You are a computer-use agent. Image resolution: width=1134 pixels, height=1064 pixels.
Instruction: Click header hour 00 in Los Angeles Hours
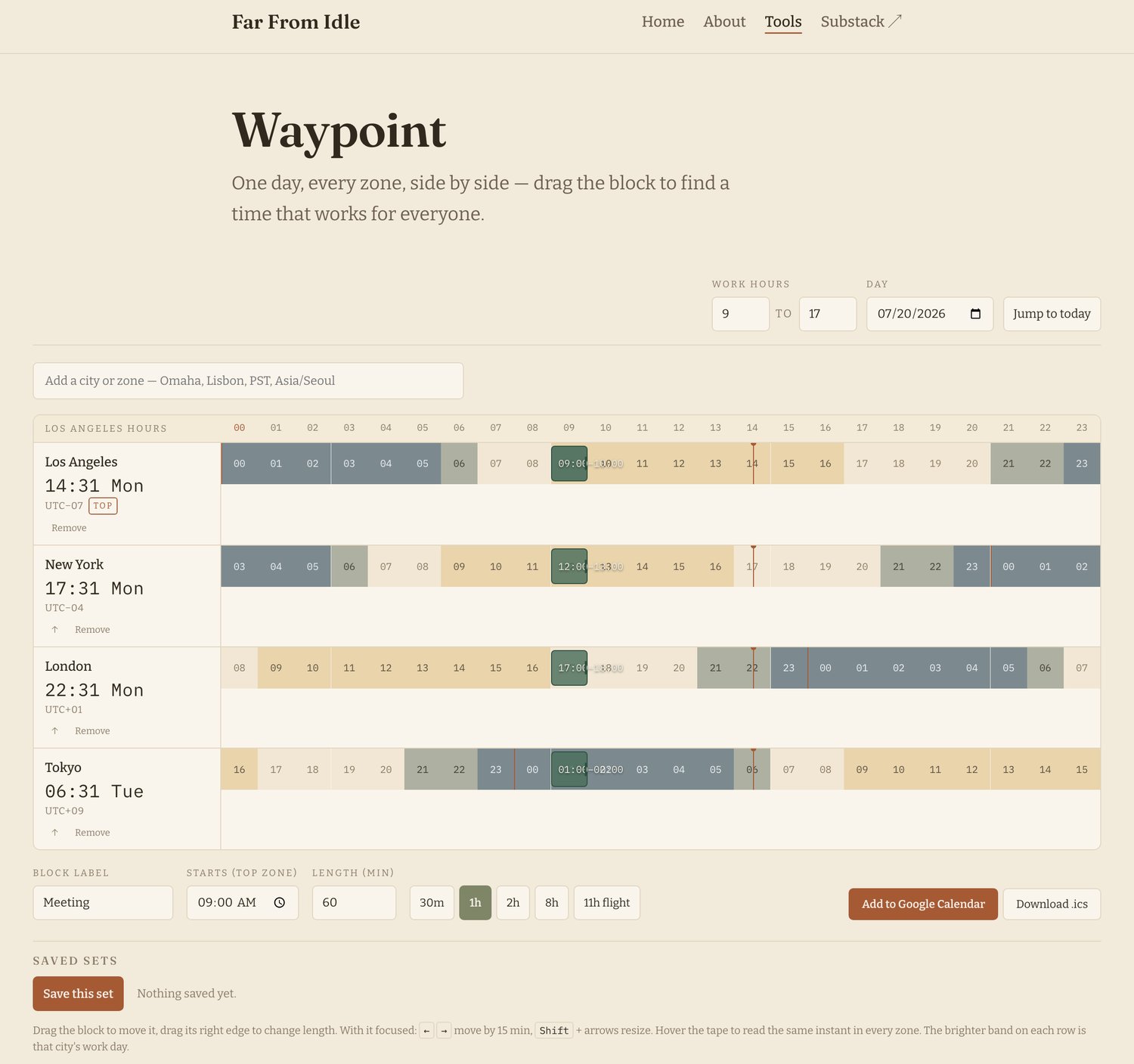[x=239, y=428]
